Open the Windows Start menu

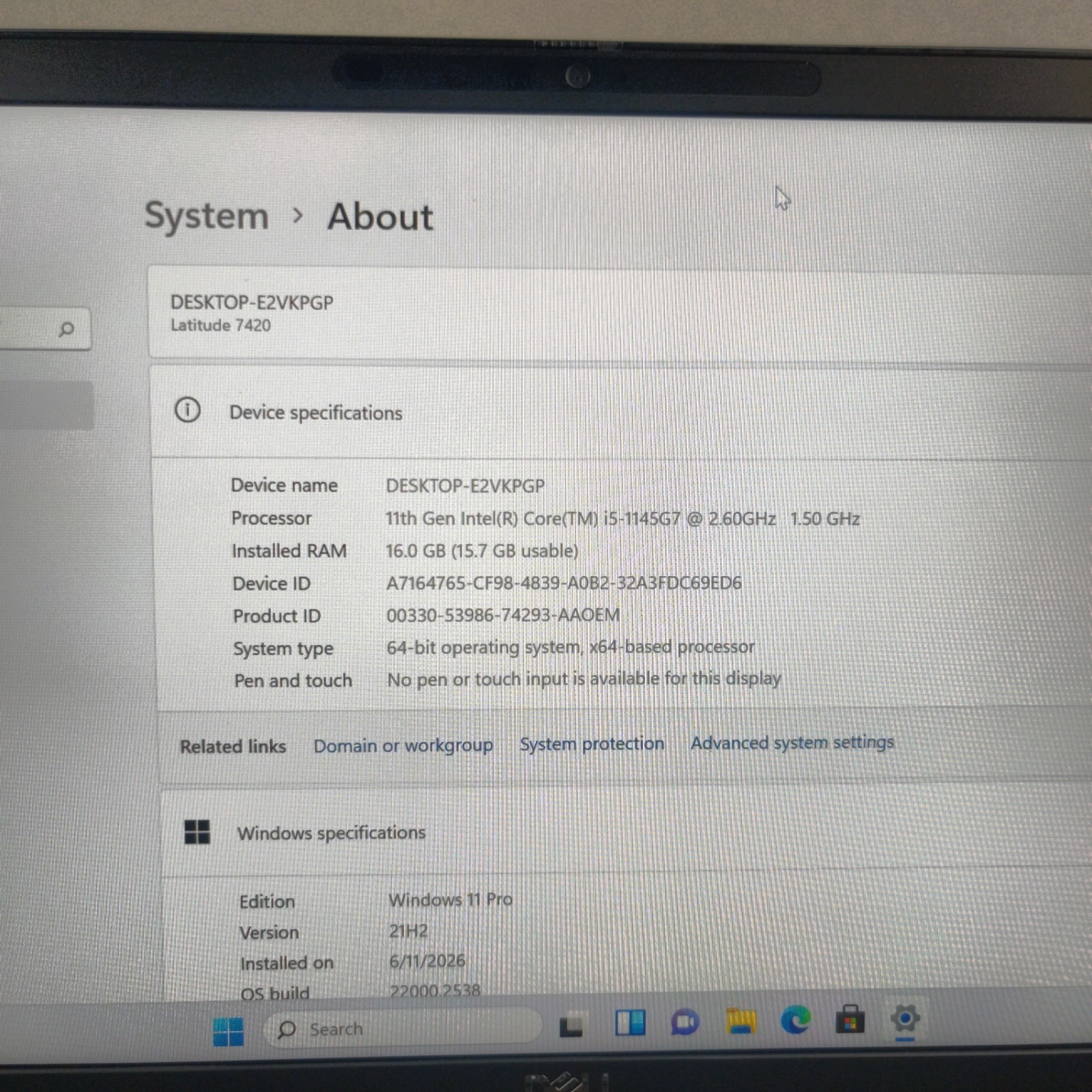(228, 1031)
